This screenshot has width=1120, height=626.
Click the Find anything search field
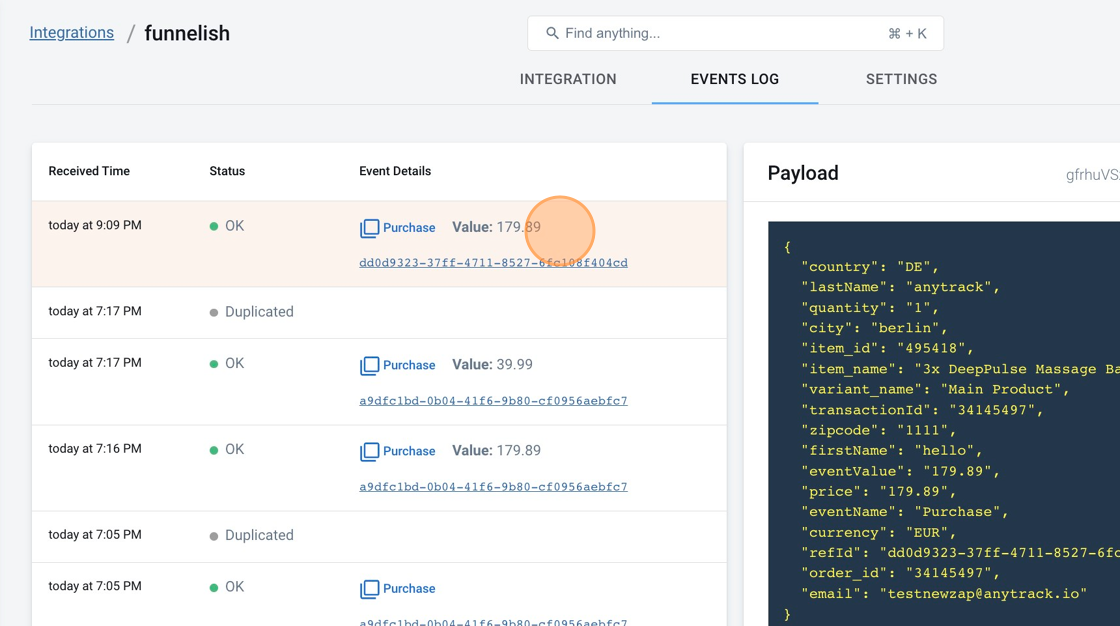point(735,34)
